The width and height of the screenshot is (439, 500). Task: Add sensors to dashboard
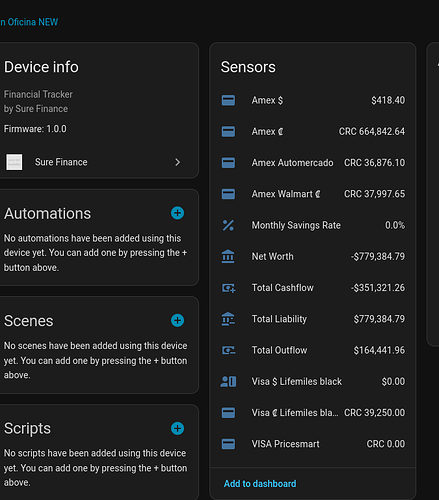260,484
